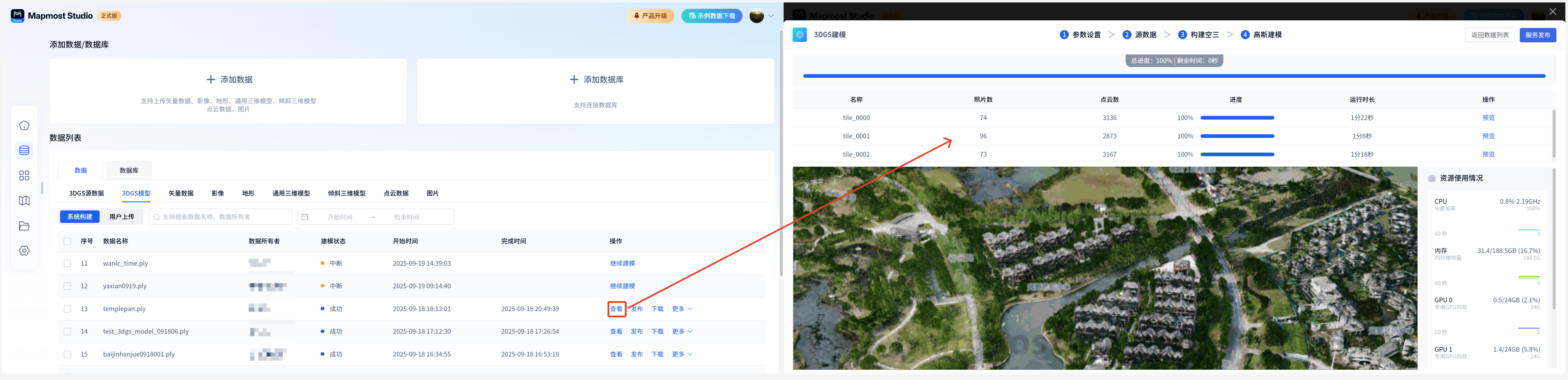Screen dimensions: 1568x380
Task: Open dropdown arrow next to user avatar
Action: [x=771, y=17]
